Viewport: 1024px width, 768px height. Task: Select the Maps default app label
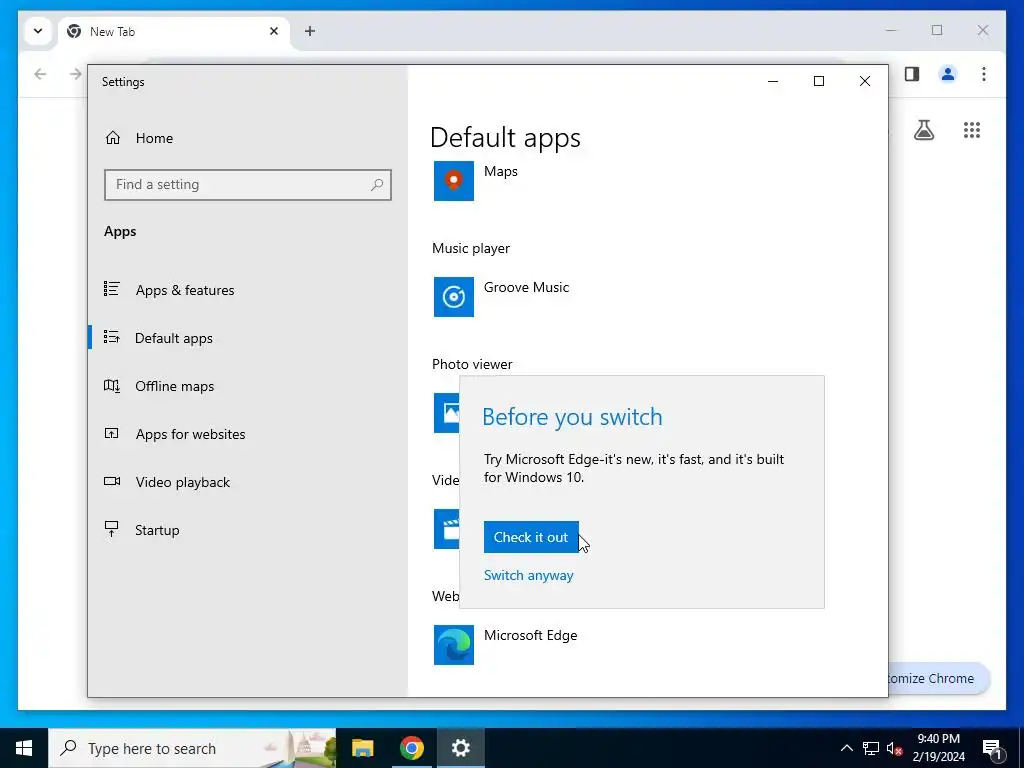click(501, 171)
